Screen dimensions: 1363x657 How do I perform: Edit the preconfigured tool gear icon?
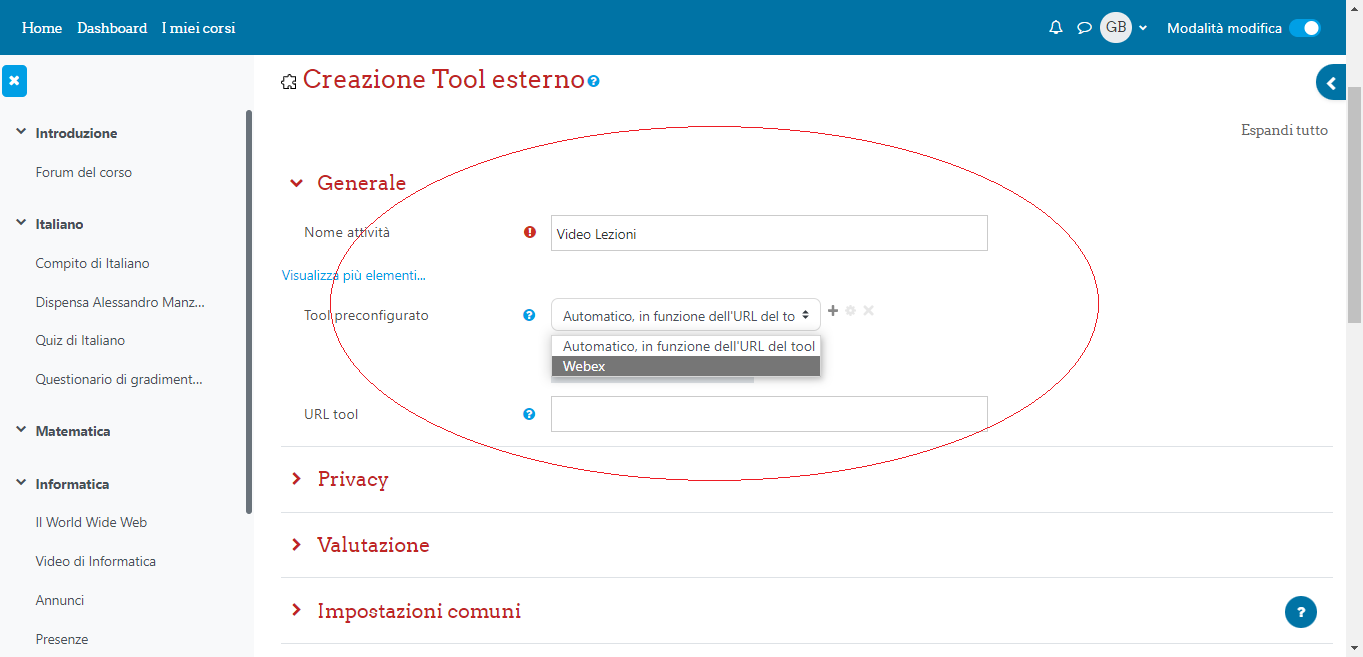[851, 311]
